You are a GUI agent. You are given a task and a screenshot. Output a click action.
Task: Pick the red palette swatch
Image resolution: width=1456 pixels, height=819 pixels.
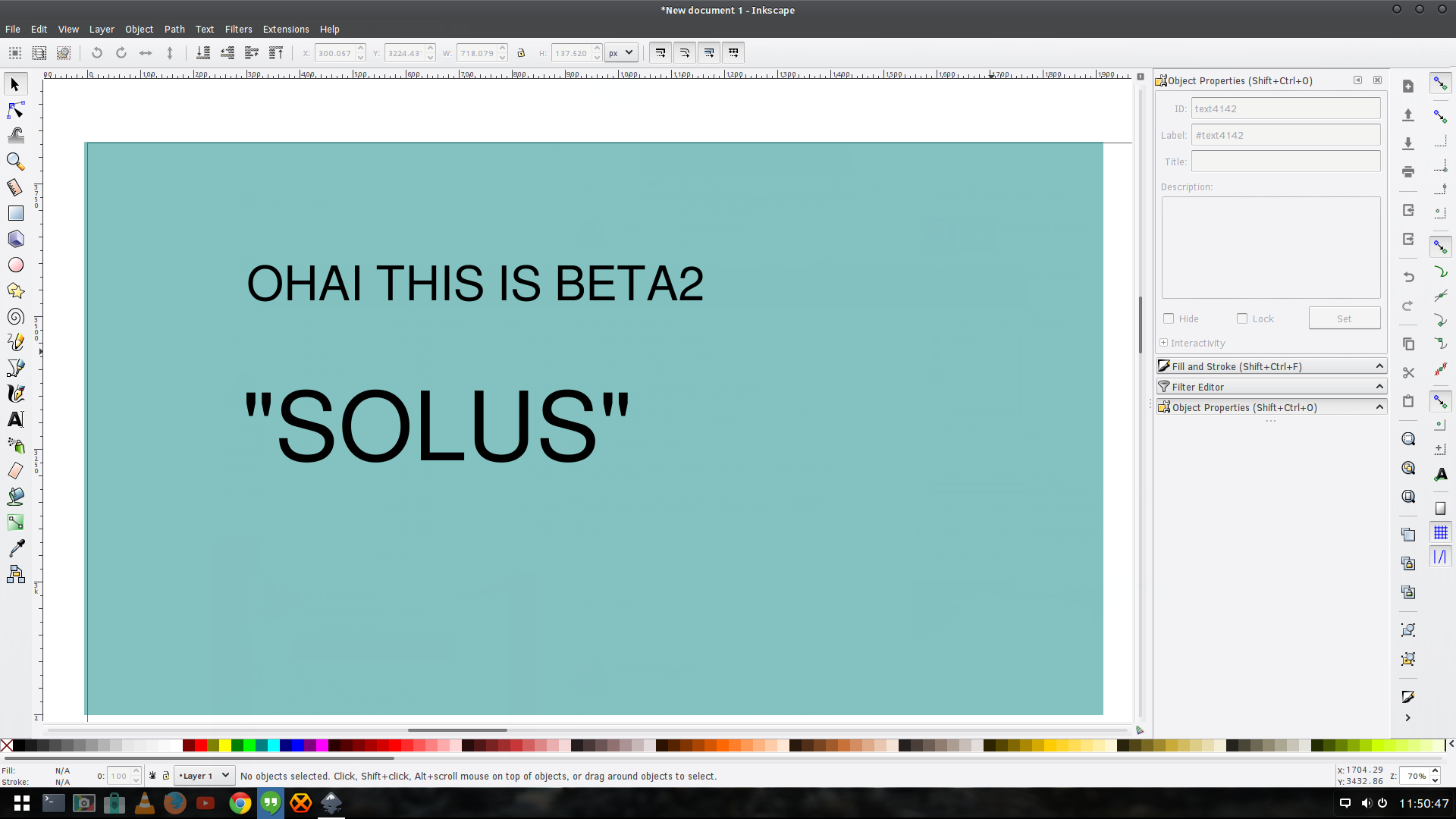click(x=201, y=745)
